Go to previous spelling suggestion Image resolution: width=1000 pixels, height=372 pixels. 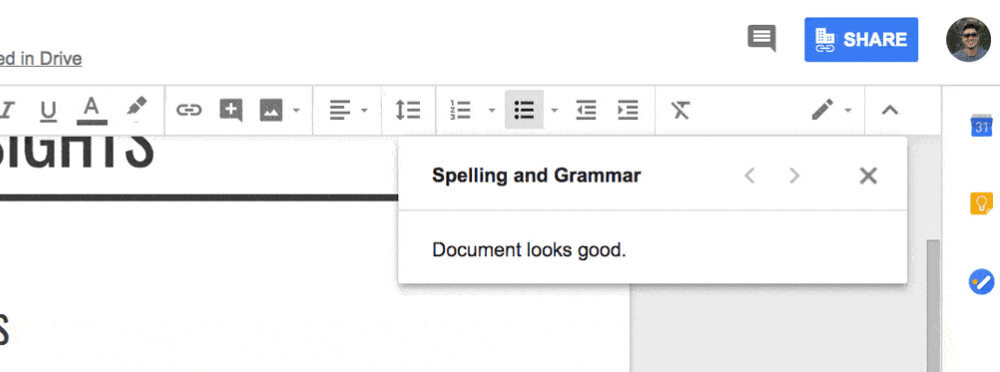point(750,175)
